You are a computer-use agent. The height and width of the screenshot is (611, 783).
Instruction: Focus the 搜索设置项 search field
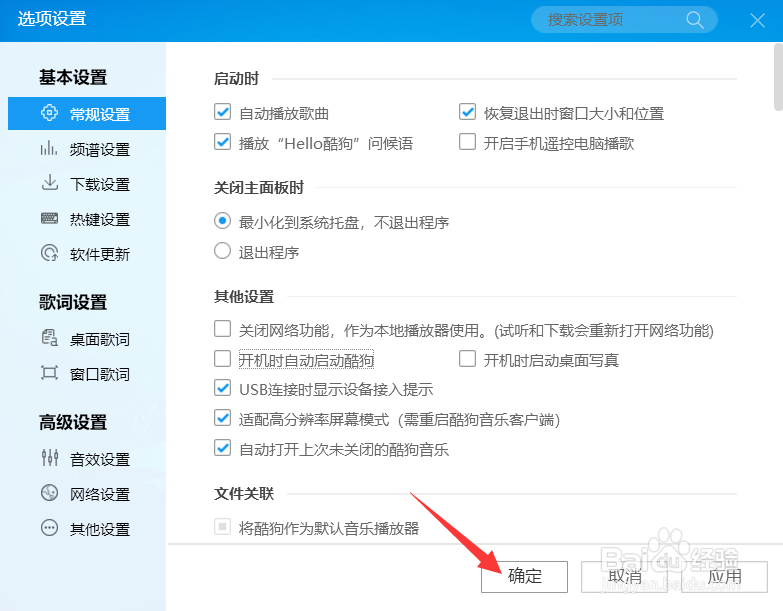click(x=624, y=20)
